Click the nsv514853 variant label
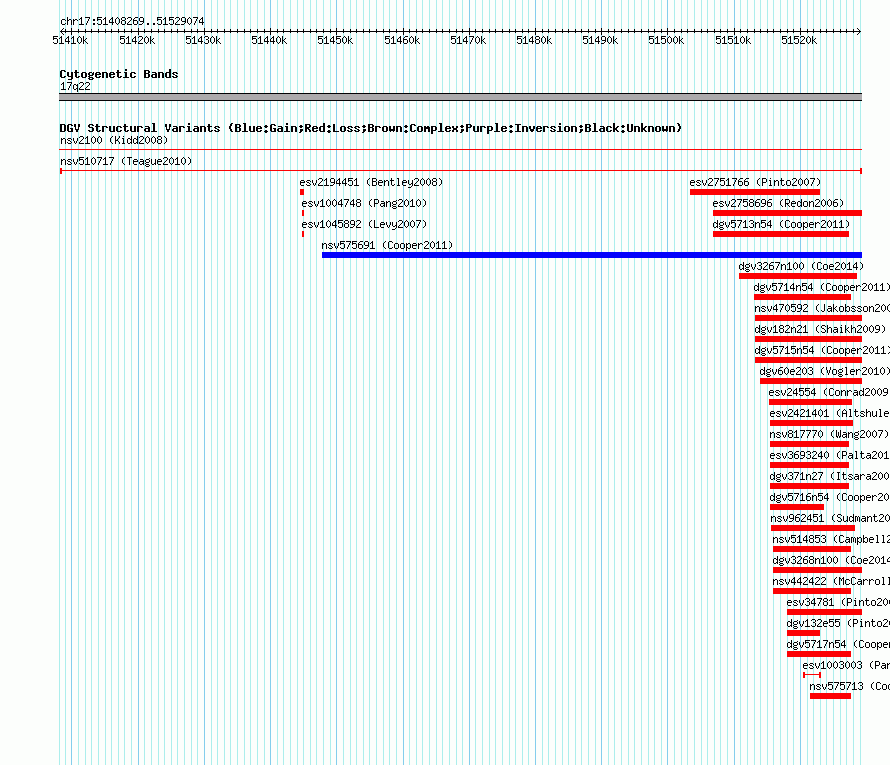Screen dimensions: 890x765 [831, 539]
